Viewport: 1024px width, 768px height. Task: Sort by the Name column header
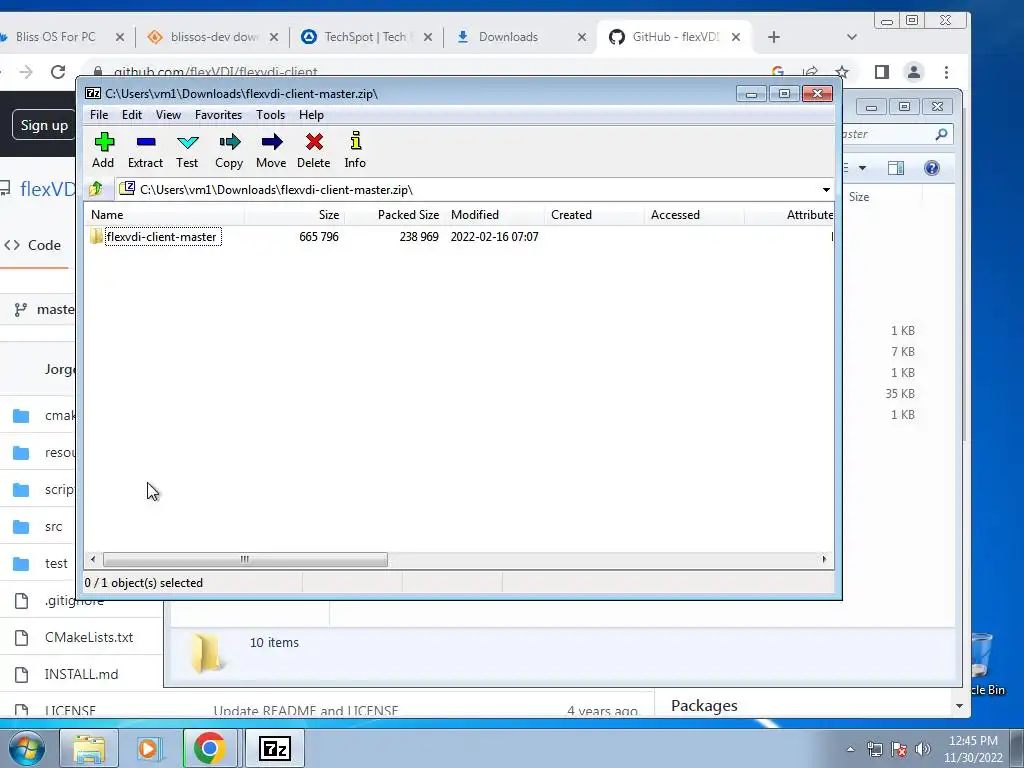pos(165,215)
